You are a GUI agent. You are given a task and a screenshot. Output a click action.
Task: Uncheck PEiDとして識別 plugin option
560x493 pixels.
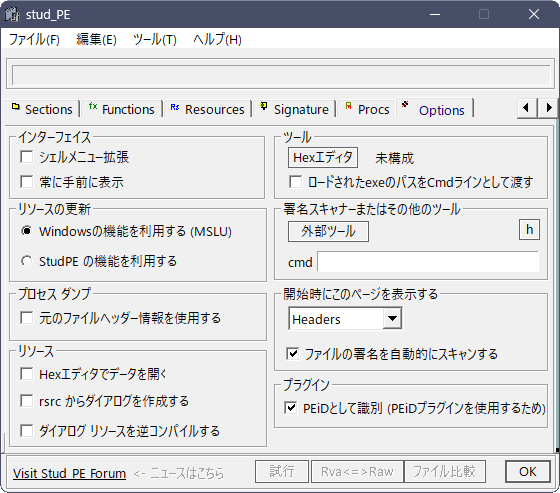pos(291,408)
